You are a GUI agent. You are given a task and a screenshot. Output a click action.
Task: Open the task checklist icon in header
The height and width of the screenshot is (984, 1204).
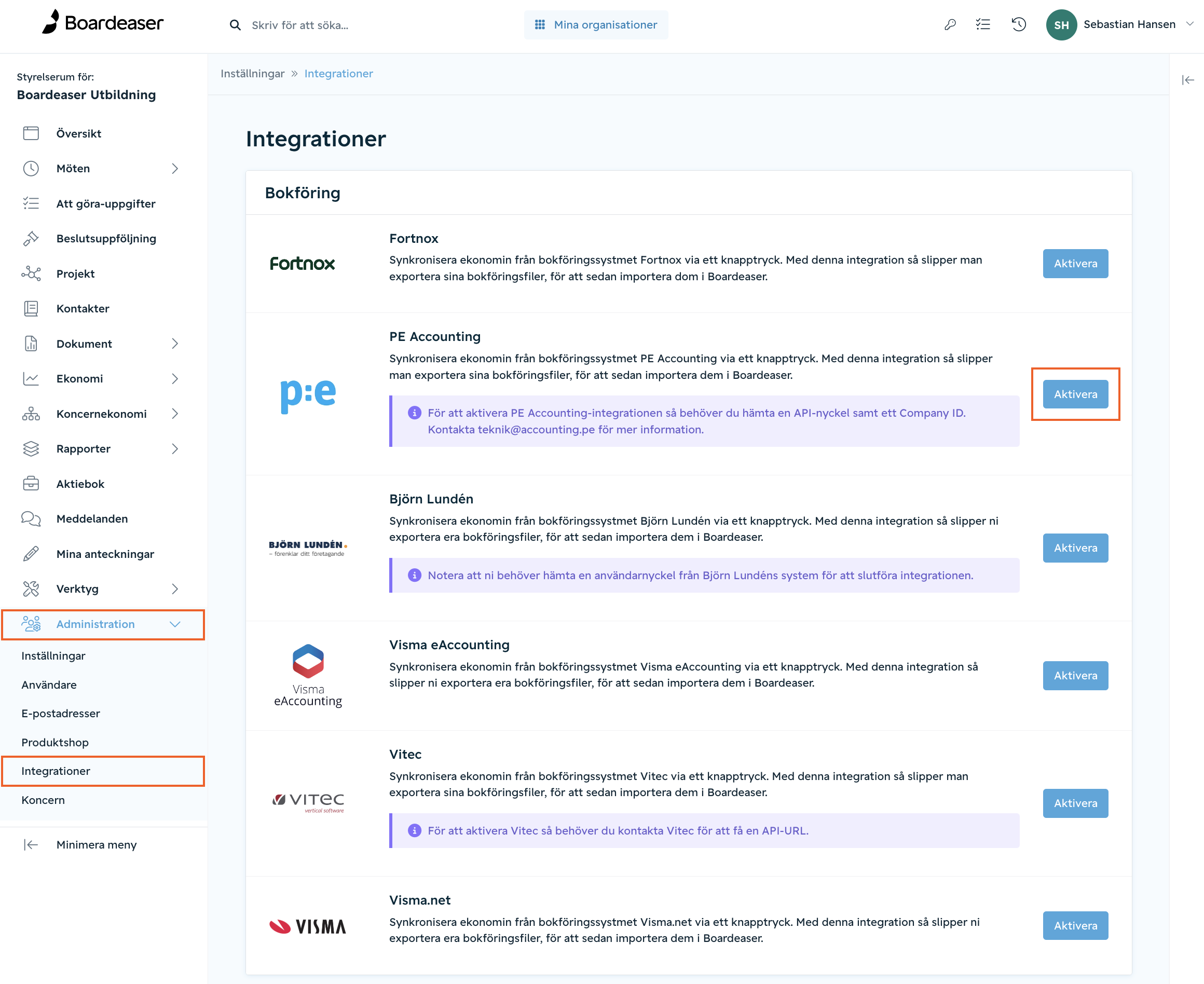(983, 25)
